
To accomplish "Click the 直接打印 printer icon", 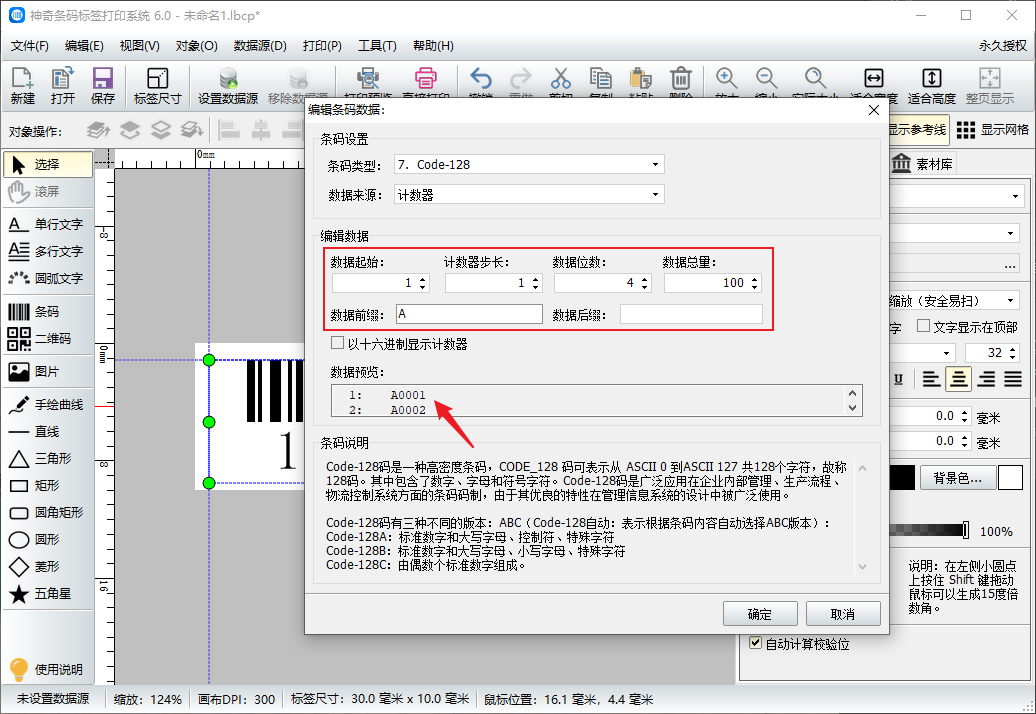I will pos(426,79).
